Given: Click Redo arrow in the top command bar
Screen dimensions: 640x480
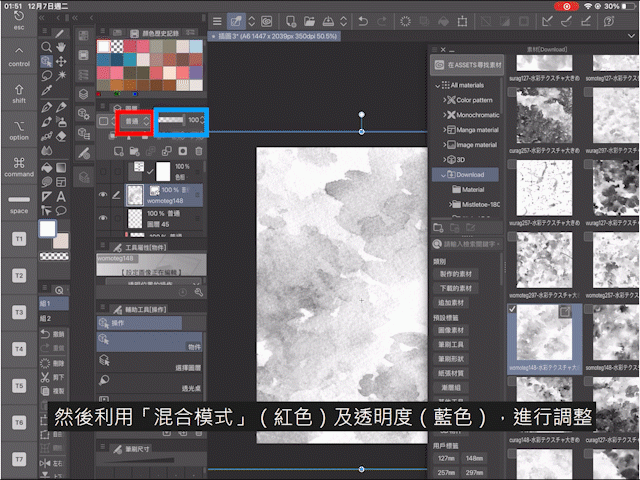Looking at the screenshot, I should tap(382, 21).
